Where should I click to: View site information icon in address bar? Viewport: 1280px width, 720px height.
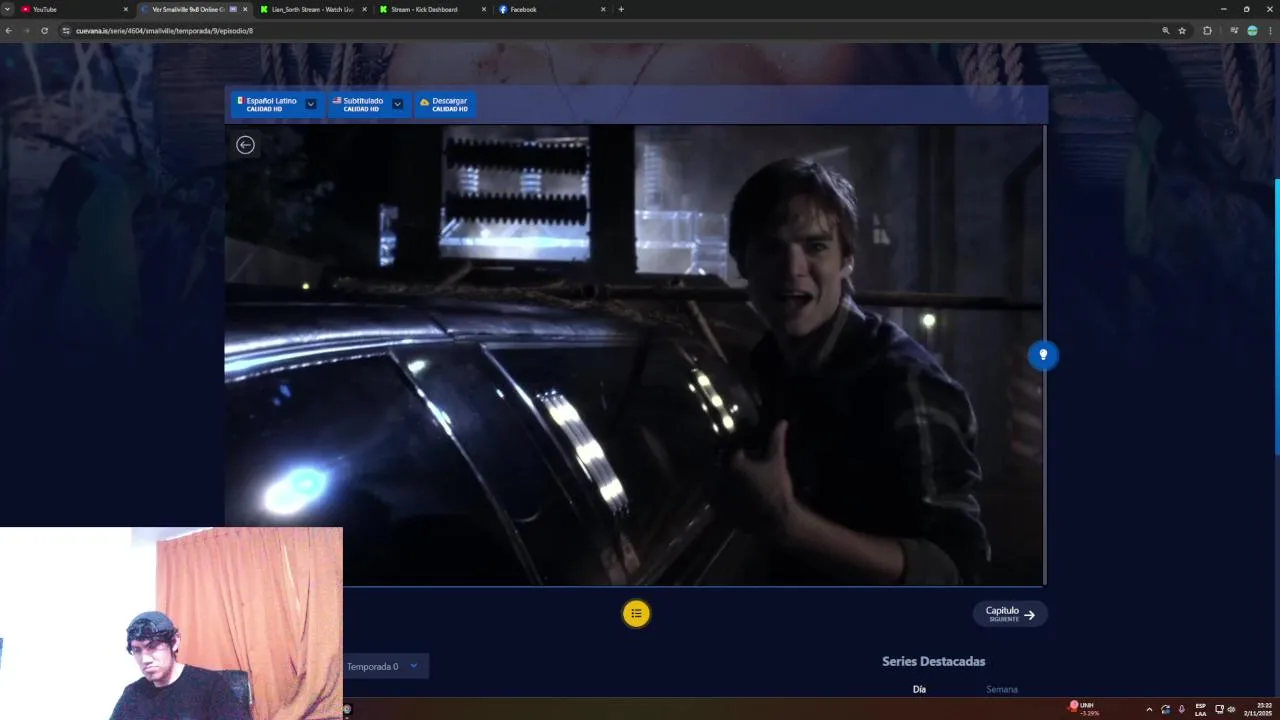click(66, 31)
